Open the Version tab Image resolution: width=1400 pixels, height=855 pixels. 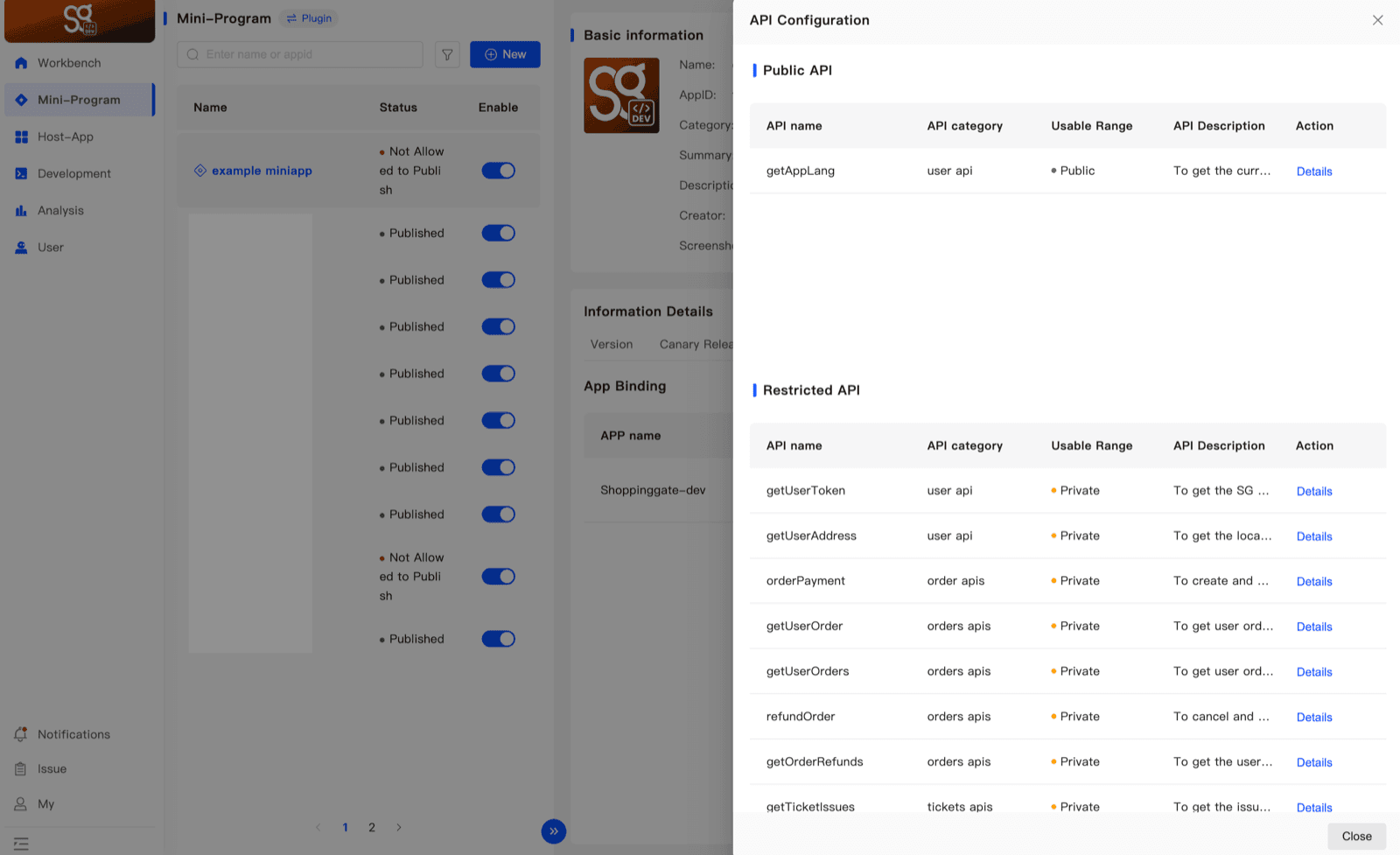coord(612,344)
